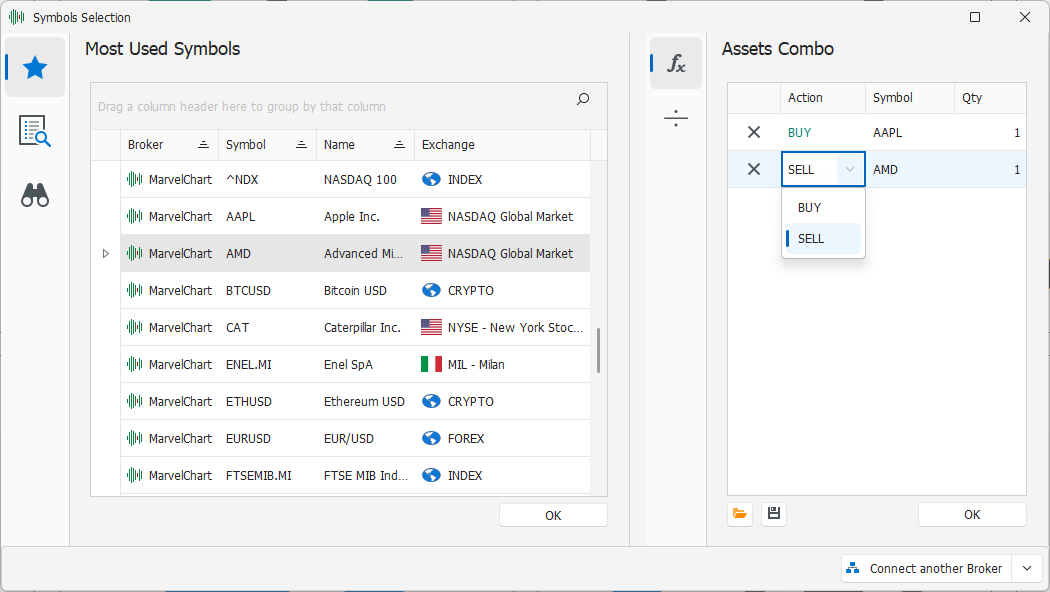Click the globe icon in EURUSD row
This screenshot has height=592, width=1050.
431,439
